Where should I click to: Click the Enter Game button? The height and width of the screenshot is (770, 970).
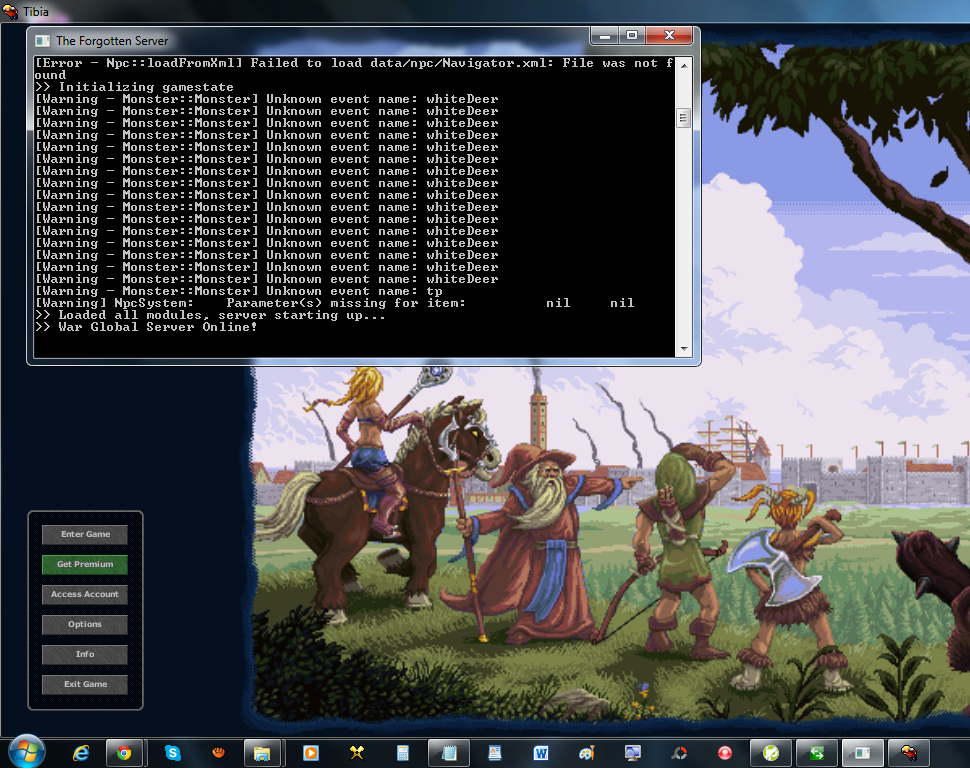[85, 534]
